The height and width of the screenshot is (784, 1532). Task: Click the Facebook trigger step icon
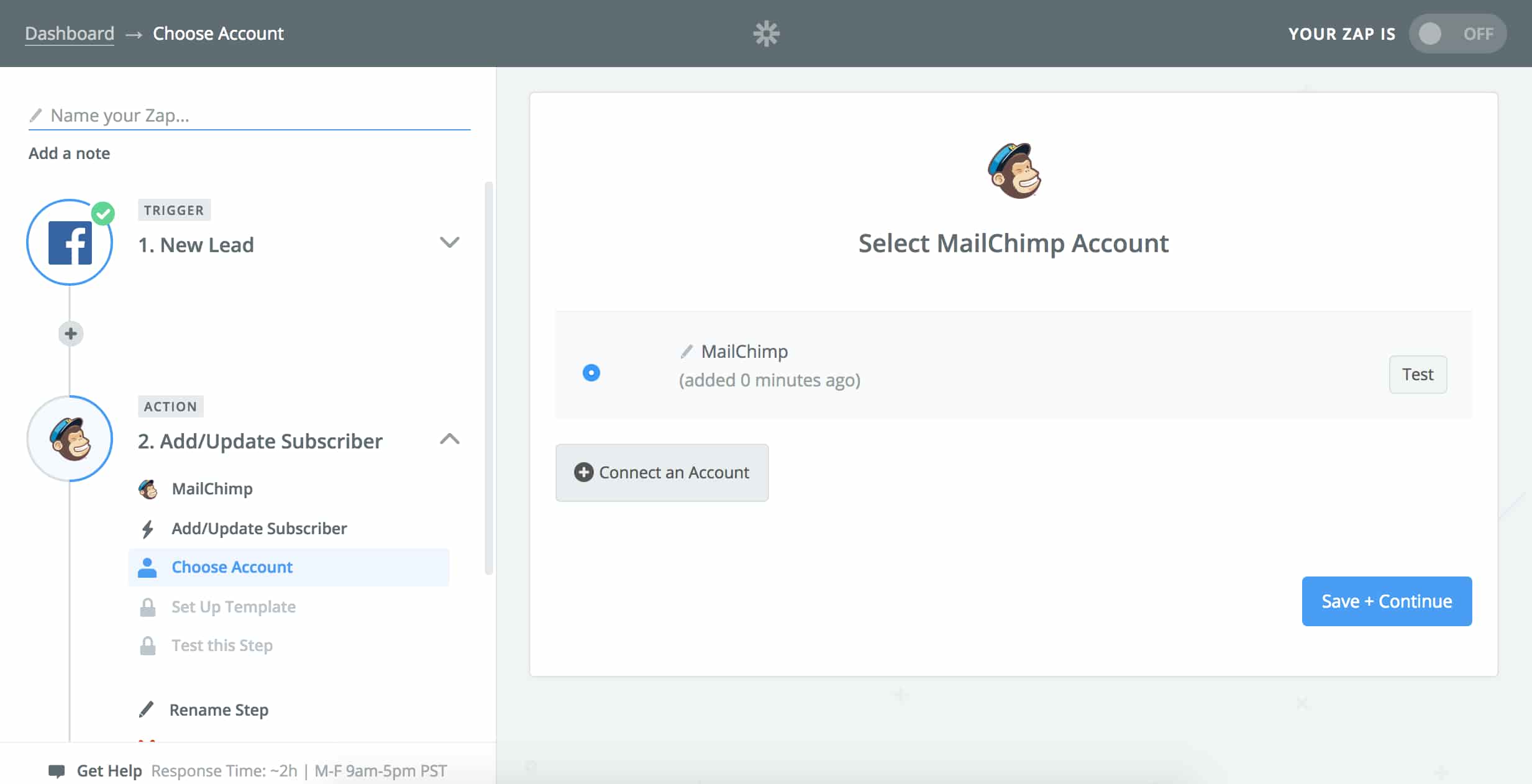(x=70, y=242)
